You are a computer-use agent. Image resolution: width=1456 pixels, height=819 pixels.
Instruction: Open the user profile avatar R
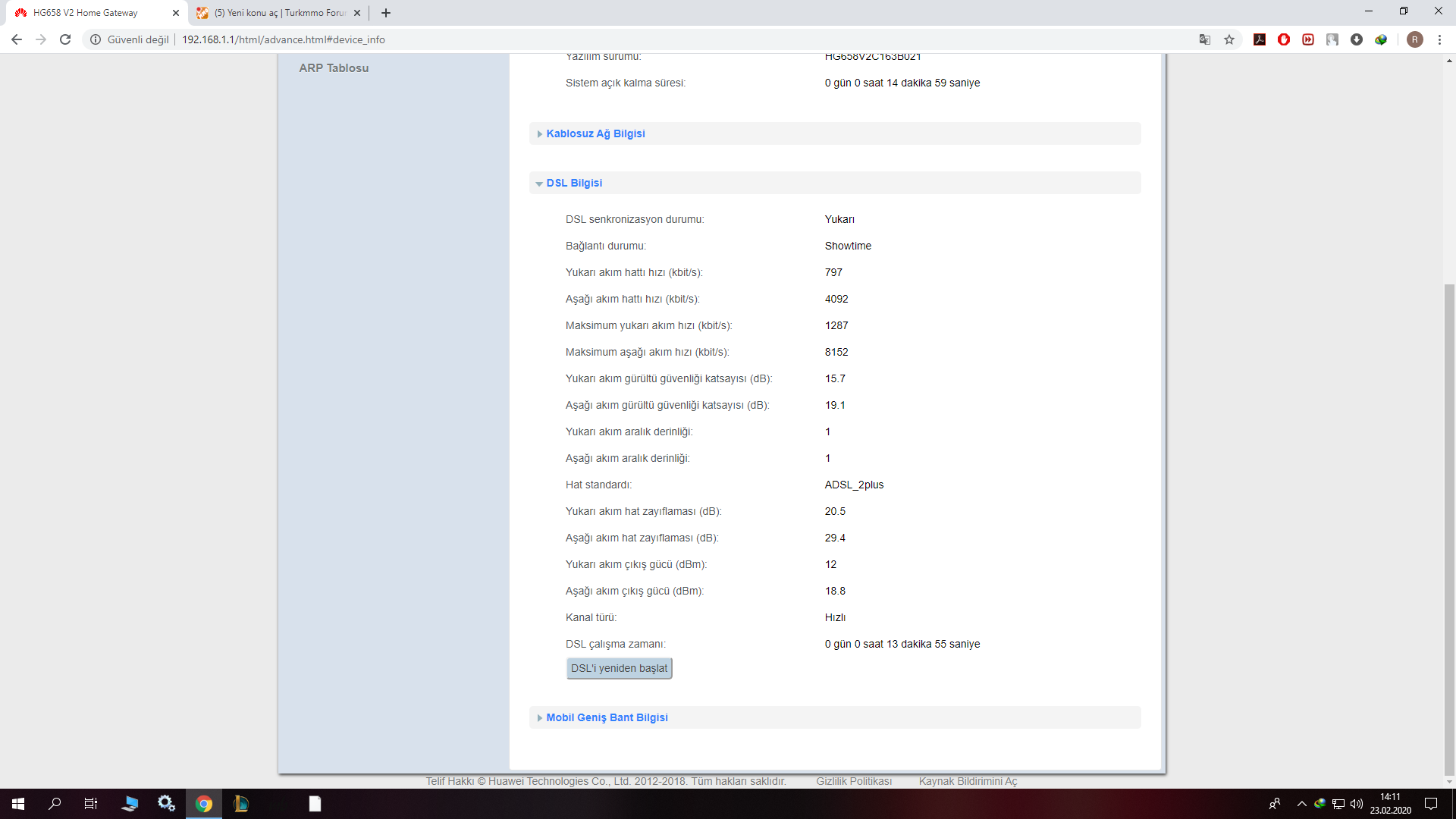(1414, 39)
